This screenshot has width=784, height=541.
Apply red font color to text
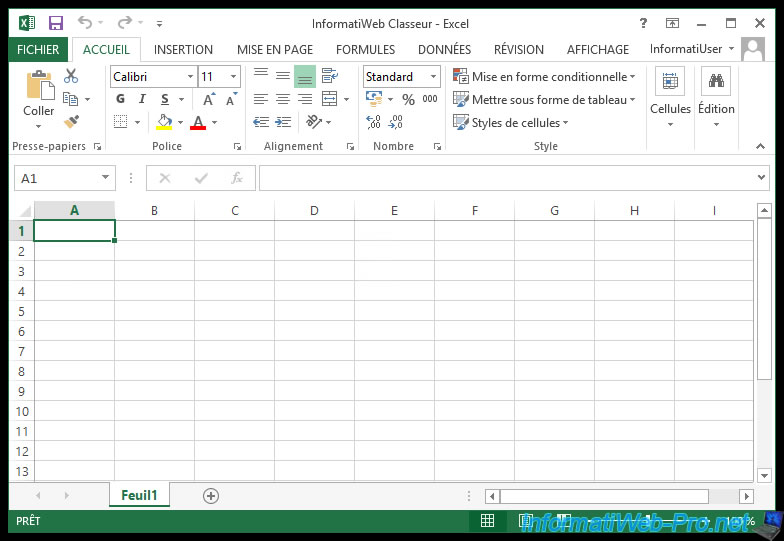[198, 122]
